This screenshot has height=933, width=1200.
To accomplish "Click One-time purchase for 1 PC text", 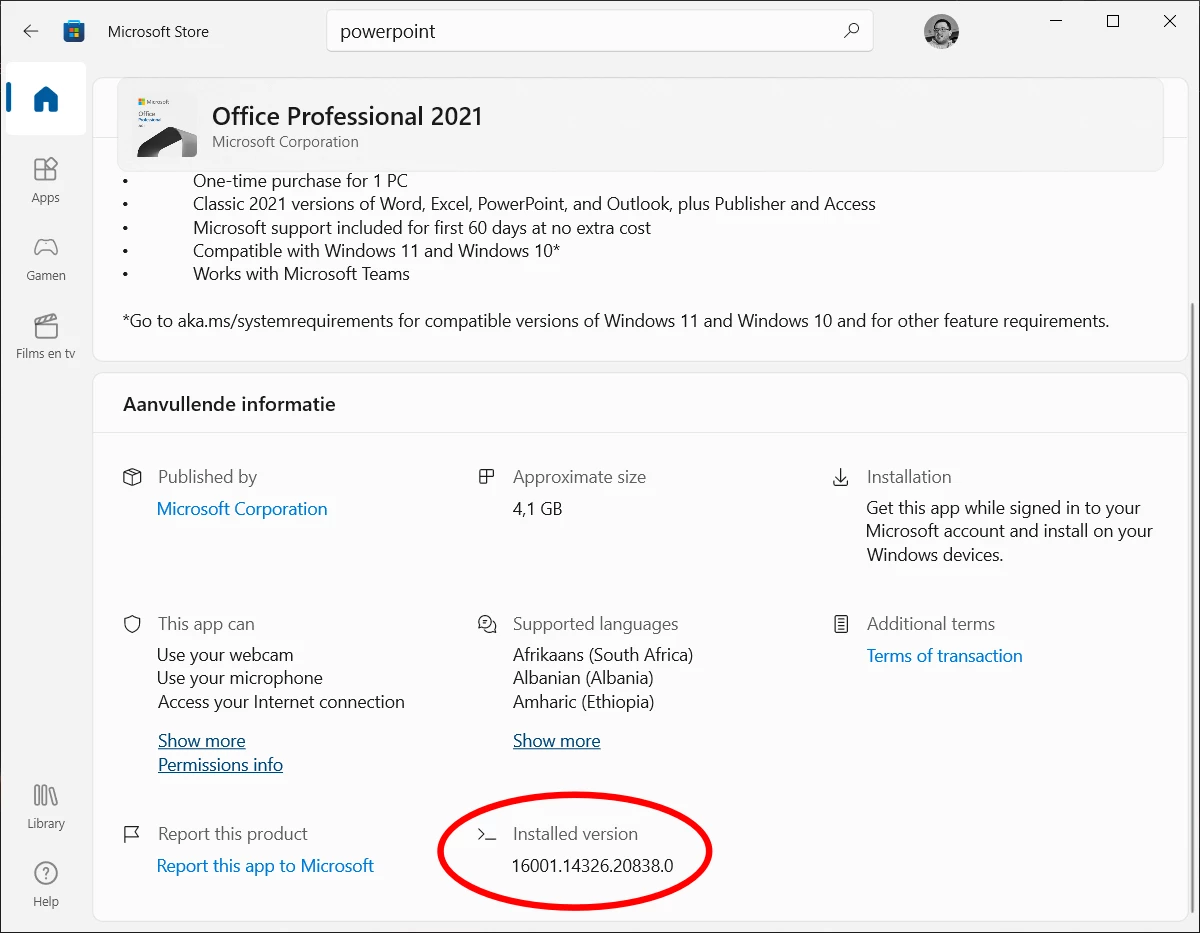I will [300, 181].
